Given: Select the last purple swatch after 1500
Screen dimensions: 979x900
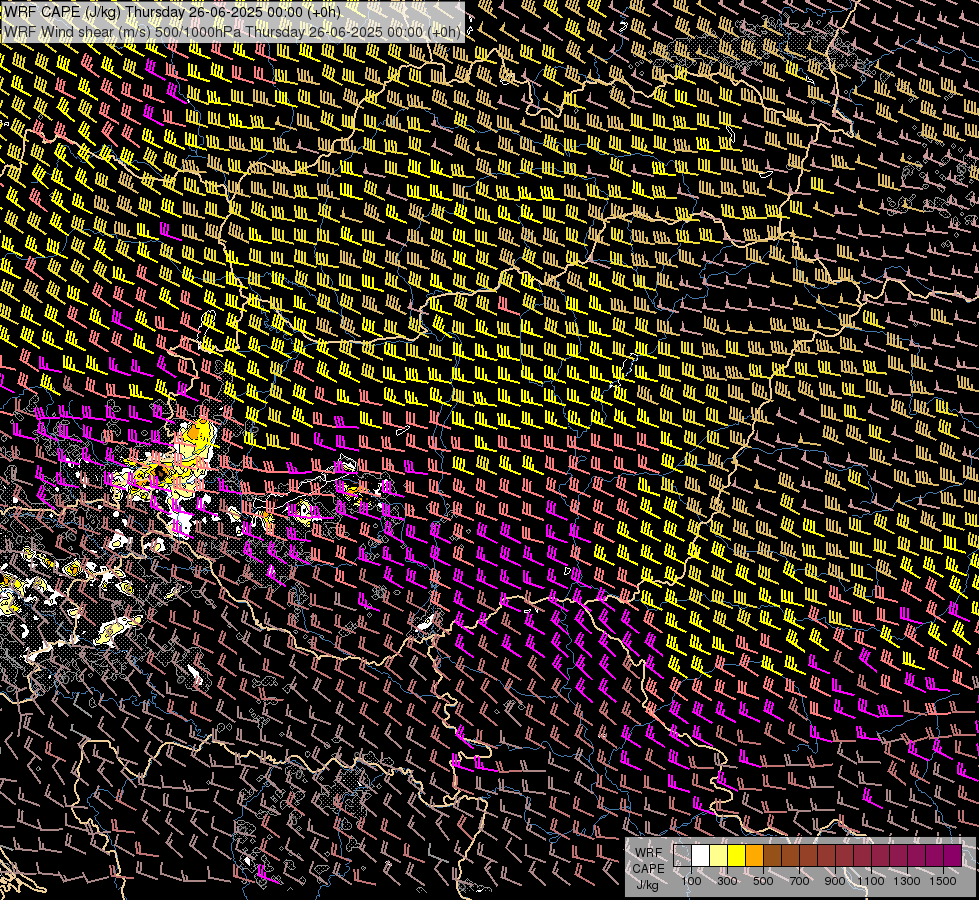Looking at the screenshot, I should (952, 855).
